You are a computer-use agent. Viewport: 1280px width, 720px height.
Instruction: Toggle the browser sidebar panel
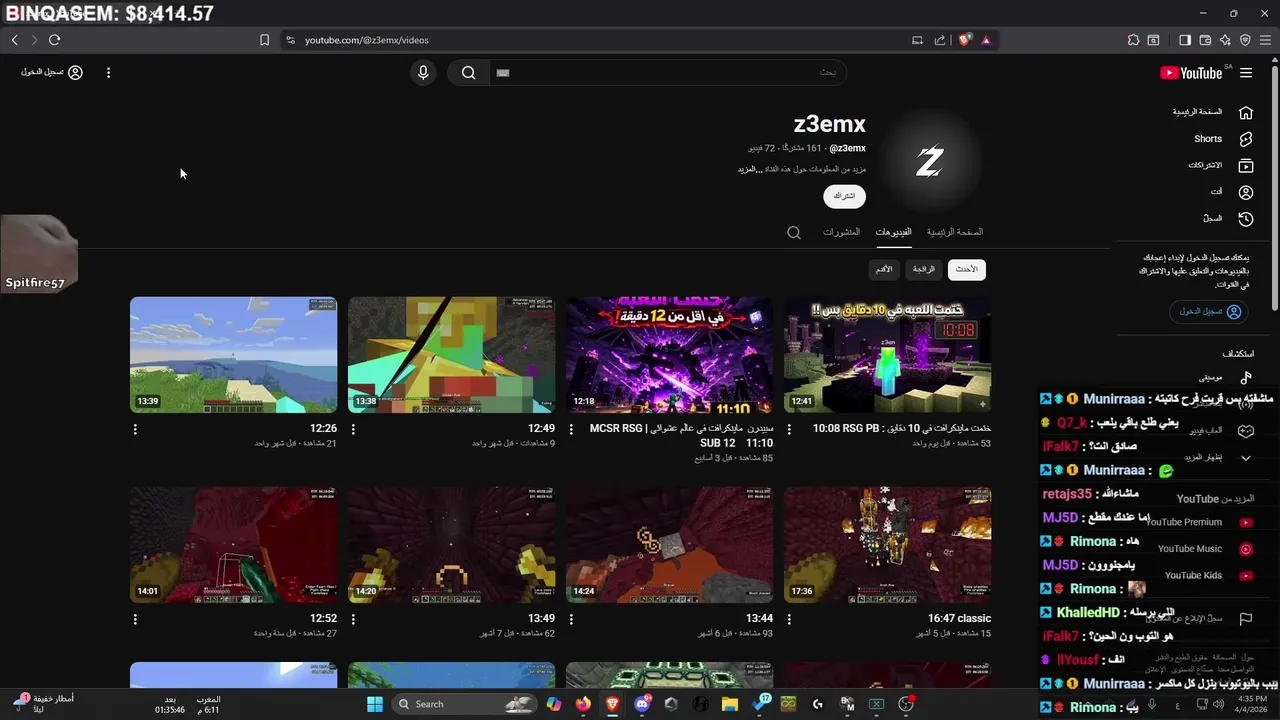coord(1185,40)
